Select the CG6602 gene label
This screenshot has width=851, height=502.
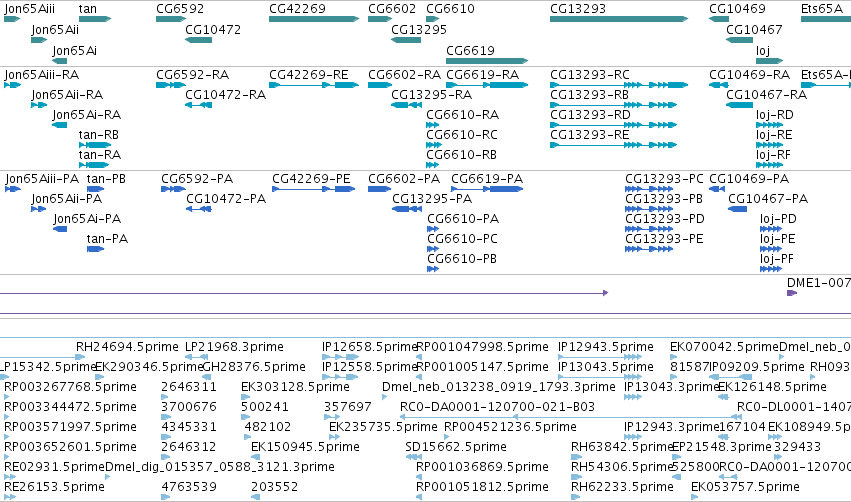pos(391,9)
